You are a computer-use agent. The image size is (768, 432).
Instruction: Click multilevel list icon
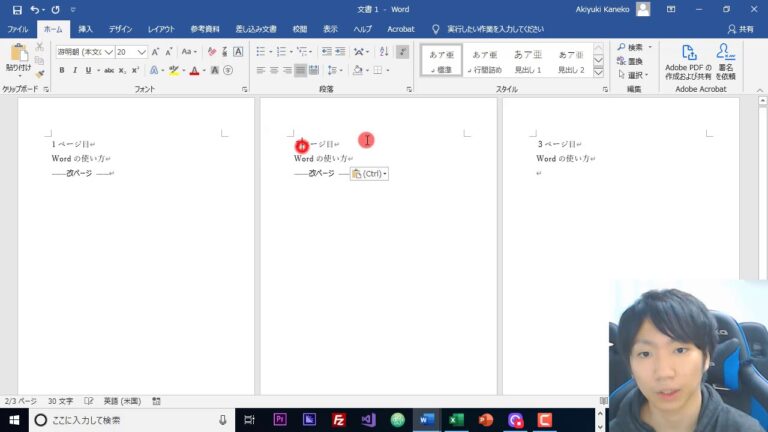tap(304, 52)
